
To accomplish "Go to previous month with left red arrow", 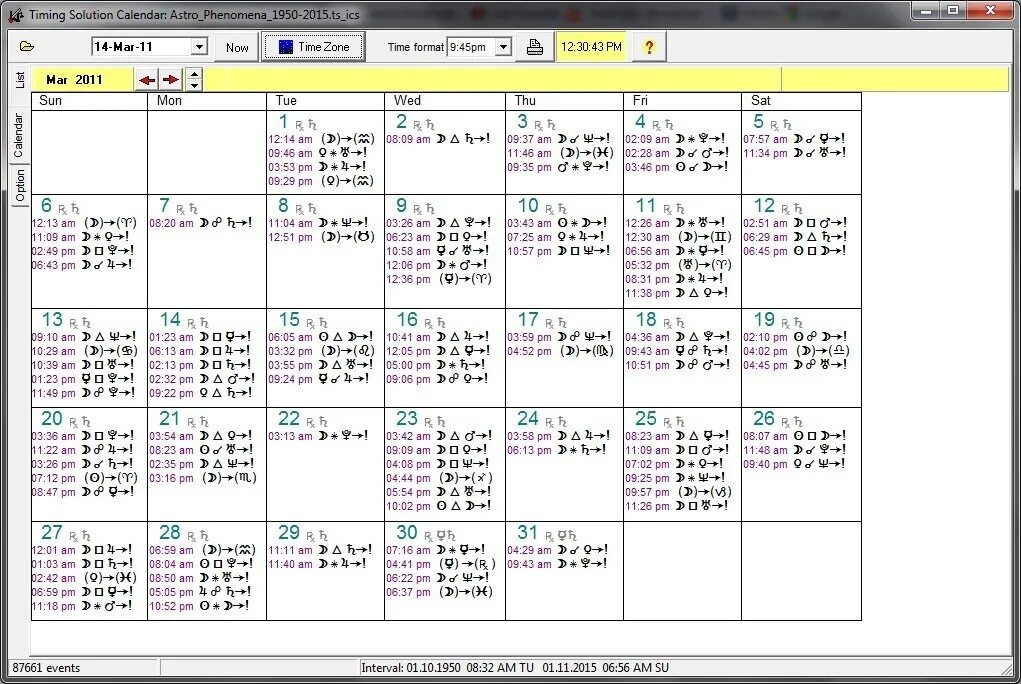I will pyautogui.click(x=147, y=79).
